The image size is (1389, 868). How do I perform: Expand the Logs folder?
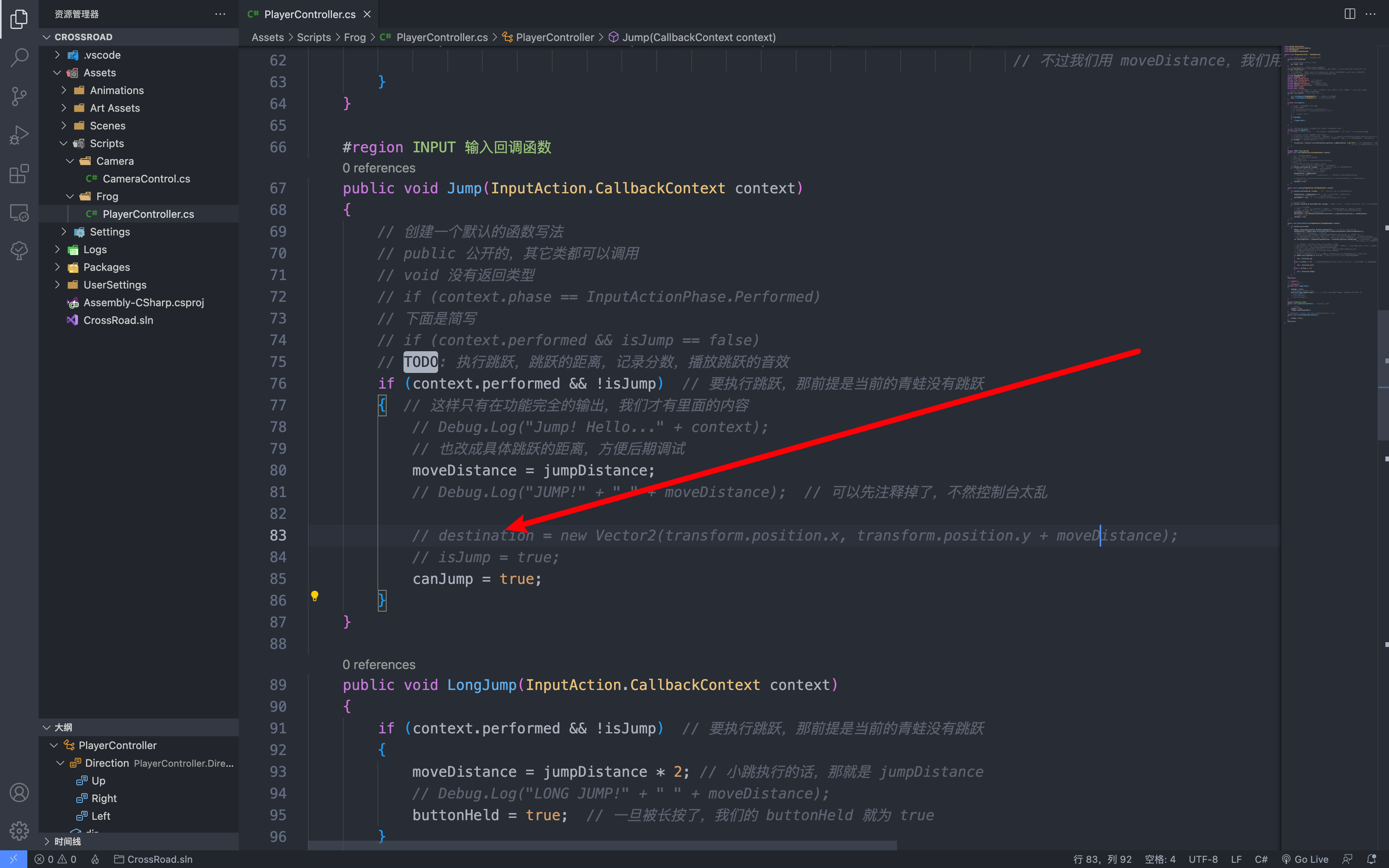(x=138, y=250)
